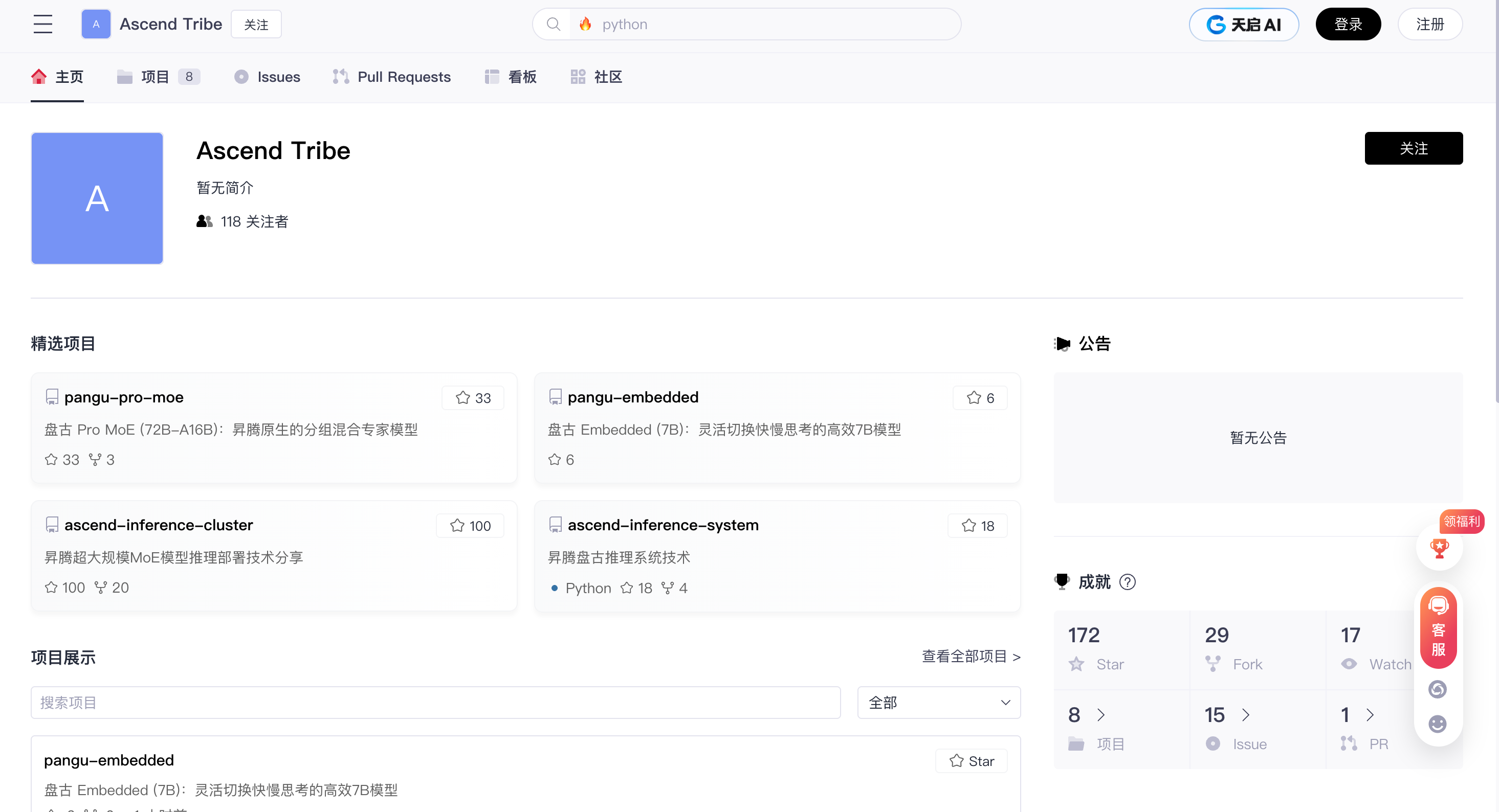The height and width of the screenshot is (812, 1499).
Task: Click the search magnifier icon
Action: (554, 24)
